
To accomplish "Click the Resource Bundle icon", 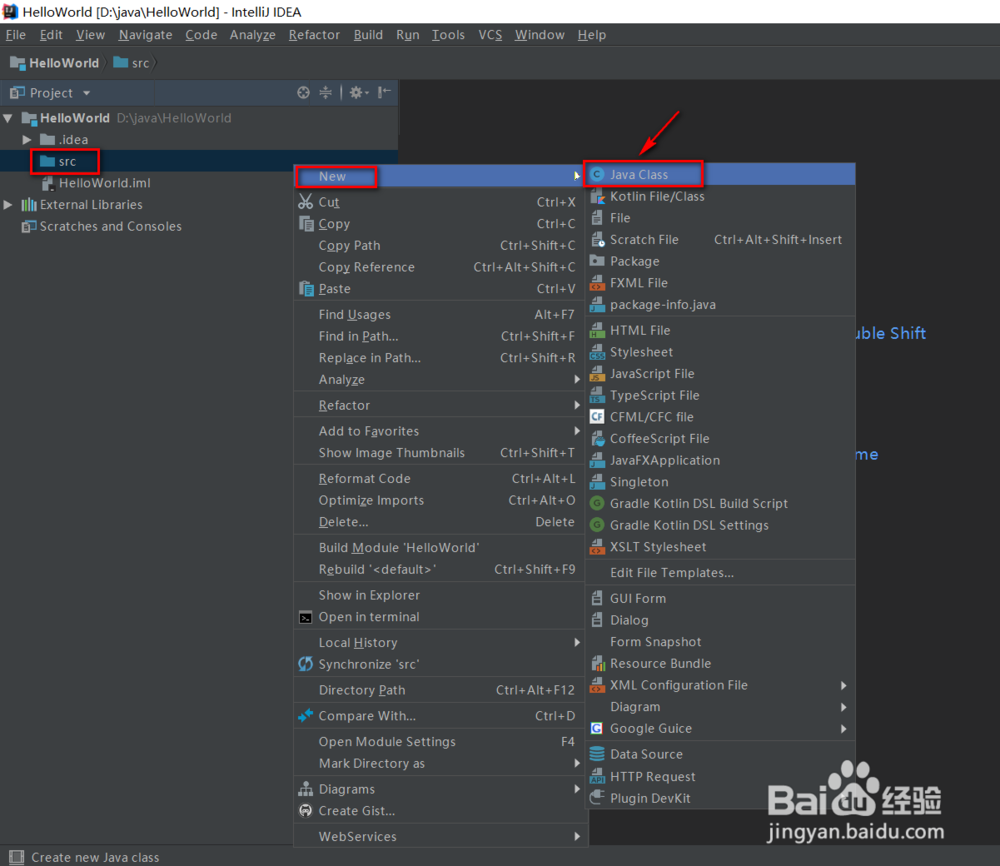I will point(597,663).
